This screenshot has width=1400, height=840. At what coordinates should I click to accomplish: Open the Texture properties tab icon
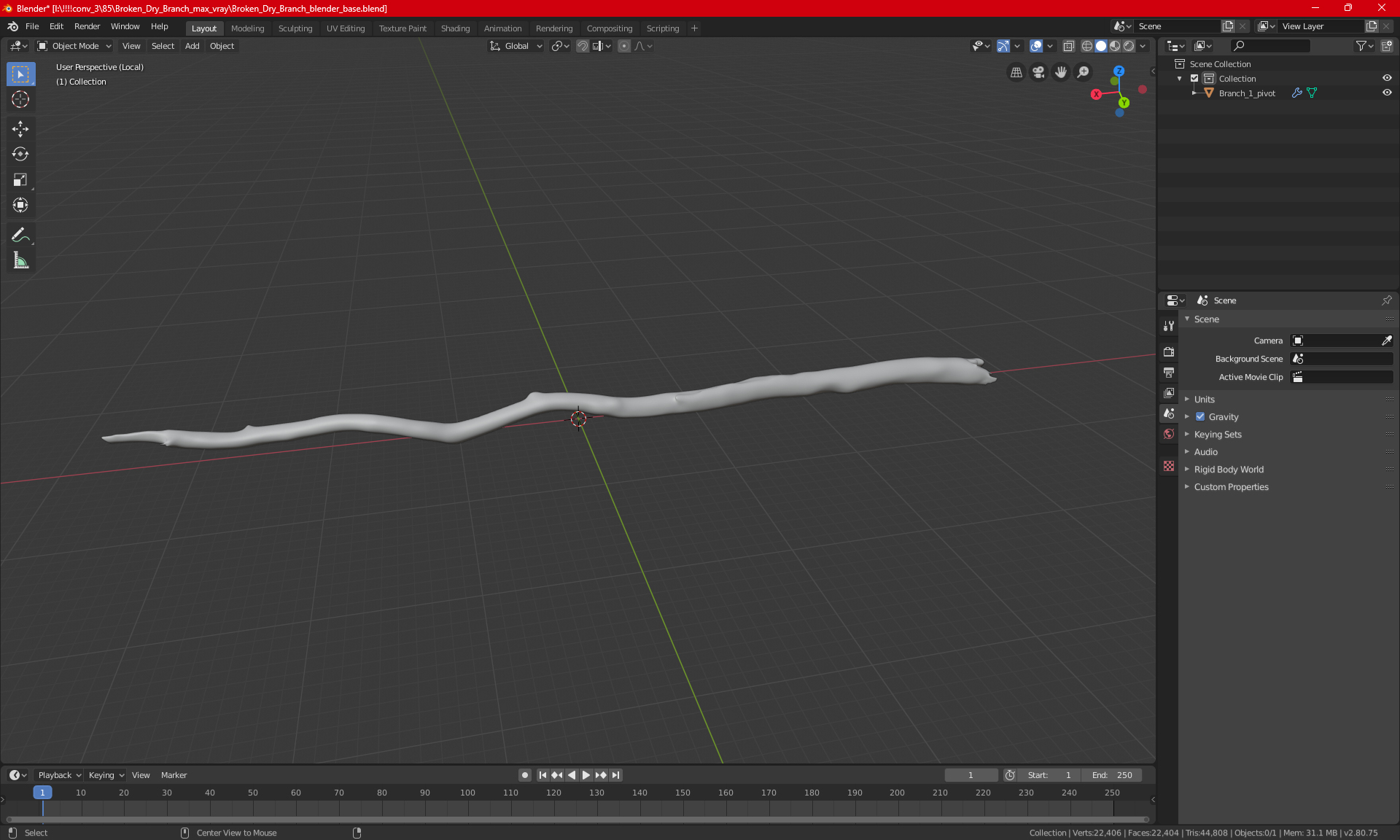point(1169,466)
